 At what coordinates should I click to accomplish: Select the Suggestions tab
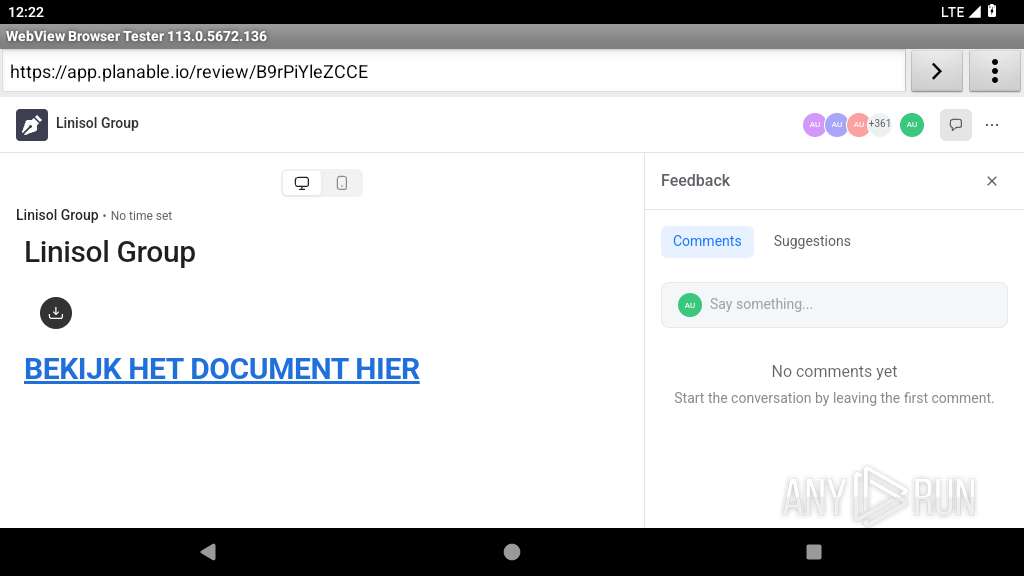click(812, 241)
